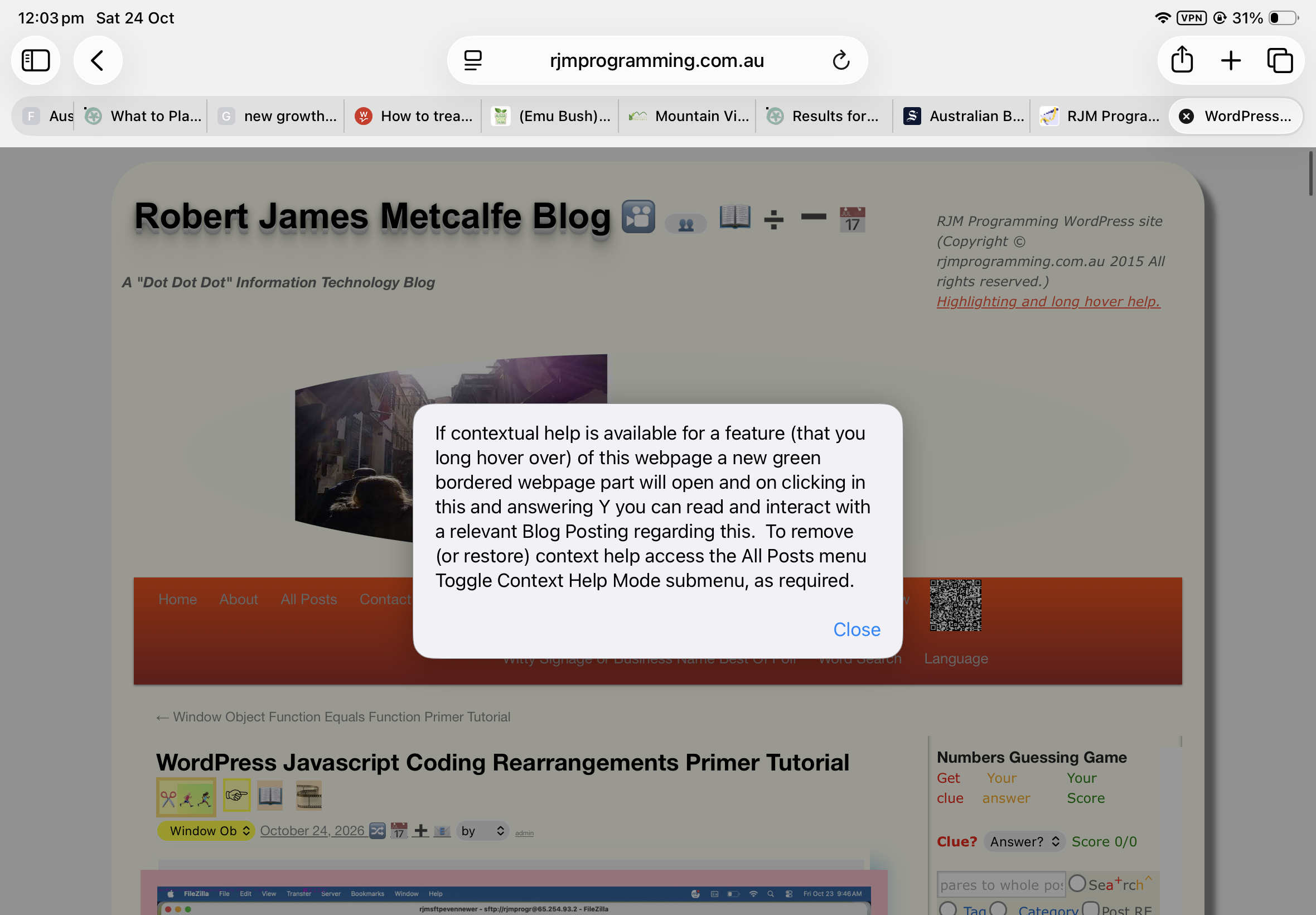
Task: Open the 'by' author dropdown
Action: (482, 831)
